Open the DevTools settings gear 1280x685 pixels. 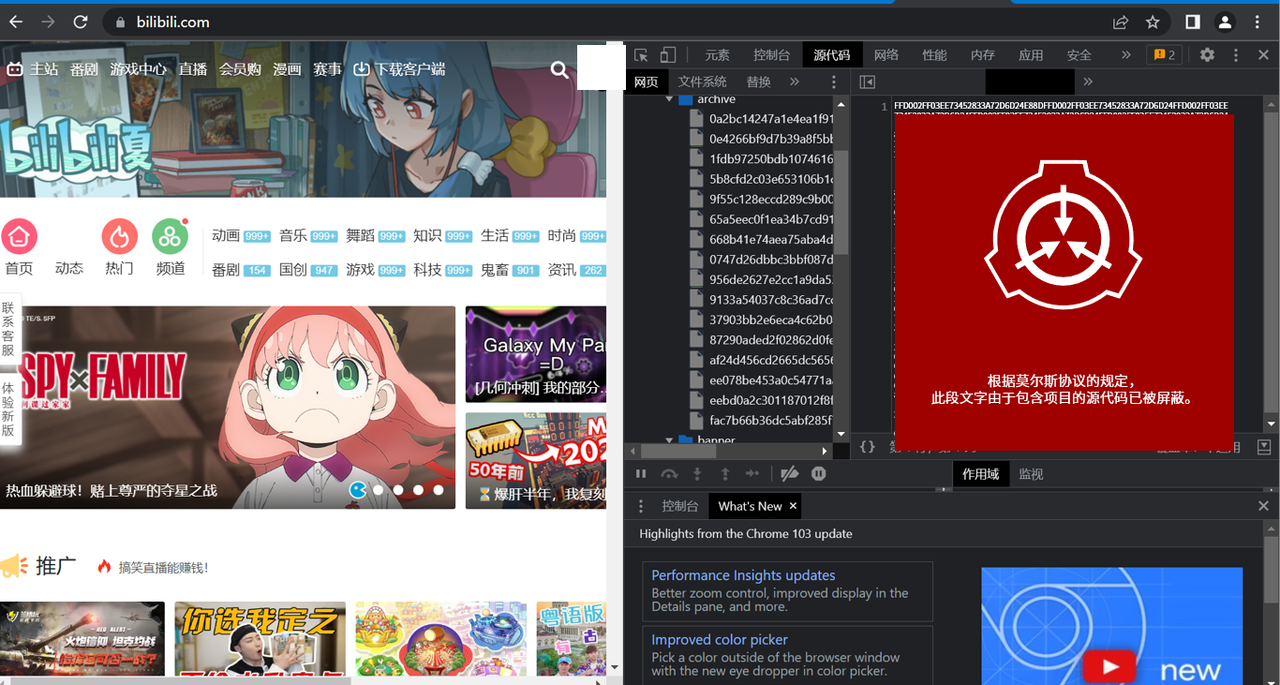[1207, 55]
